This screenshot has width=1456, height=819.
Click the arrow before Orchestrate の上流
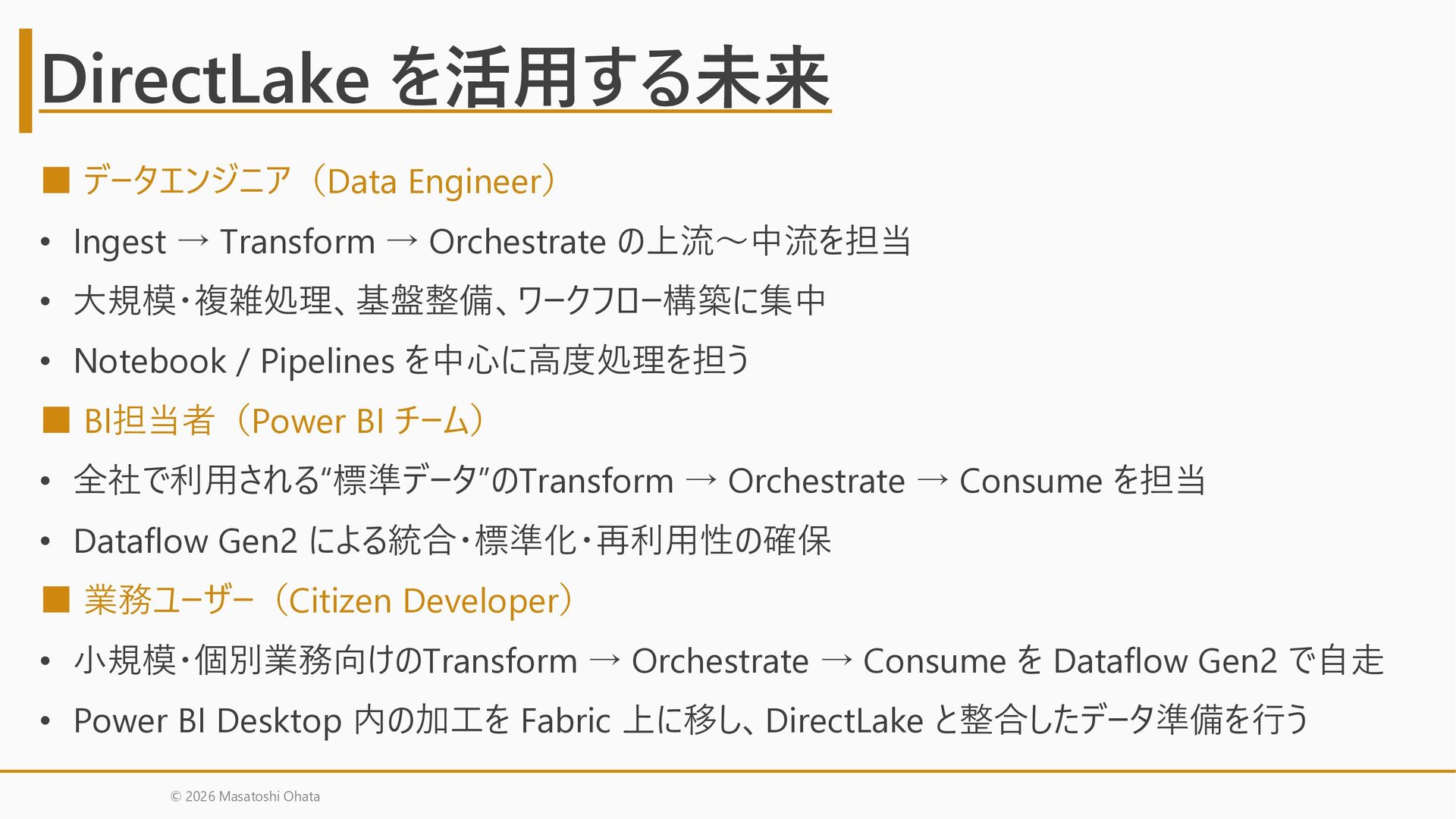point(402,241)
